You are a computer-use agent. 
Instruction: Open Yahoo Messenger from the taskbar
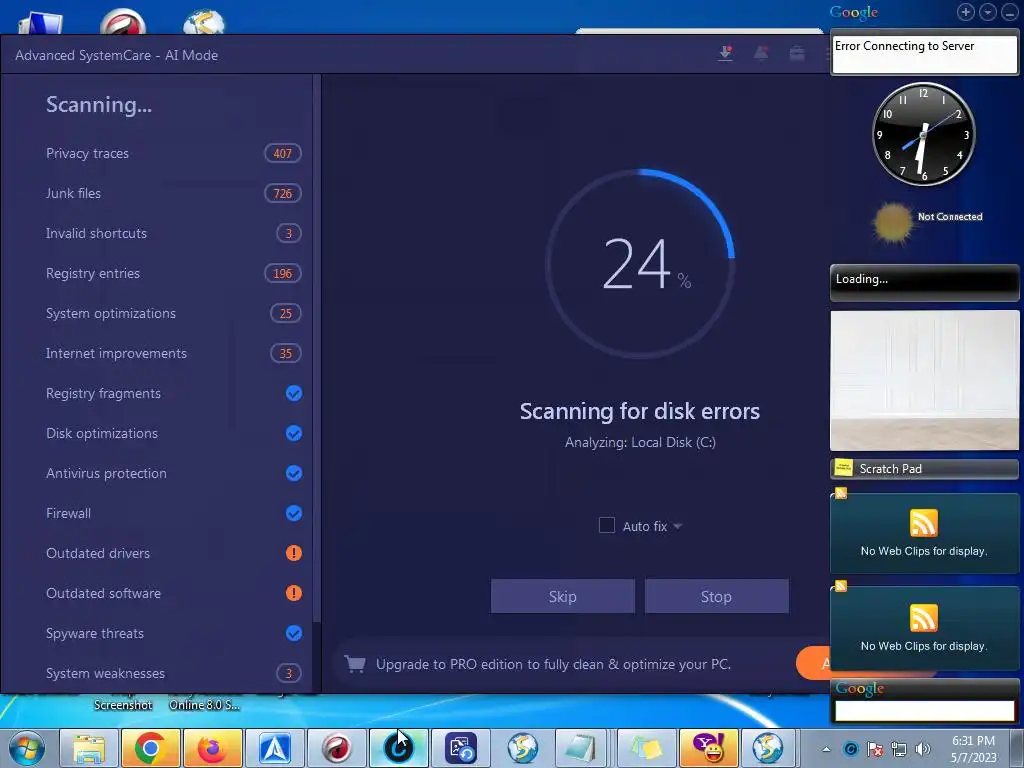tap(708, 748)
